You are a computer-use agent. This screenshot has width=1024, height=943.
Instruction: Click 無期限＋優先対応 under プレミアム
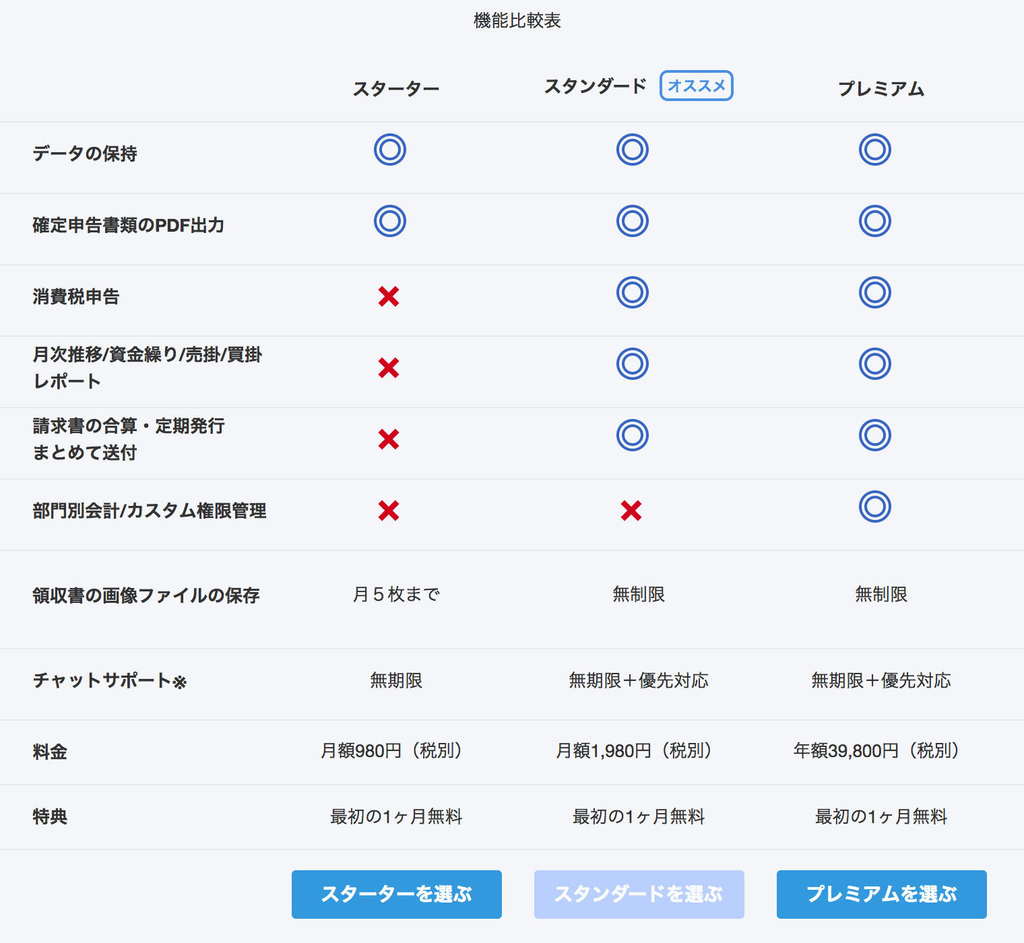point(881,680)
